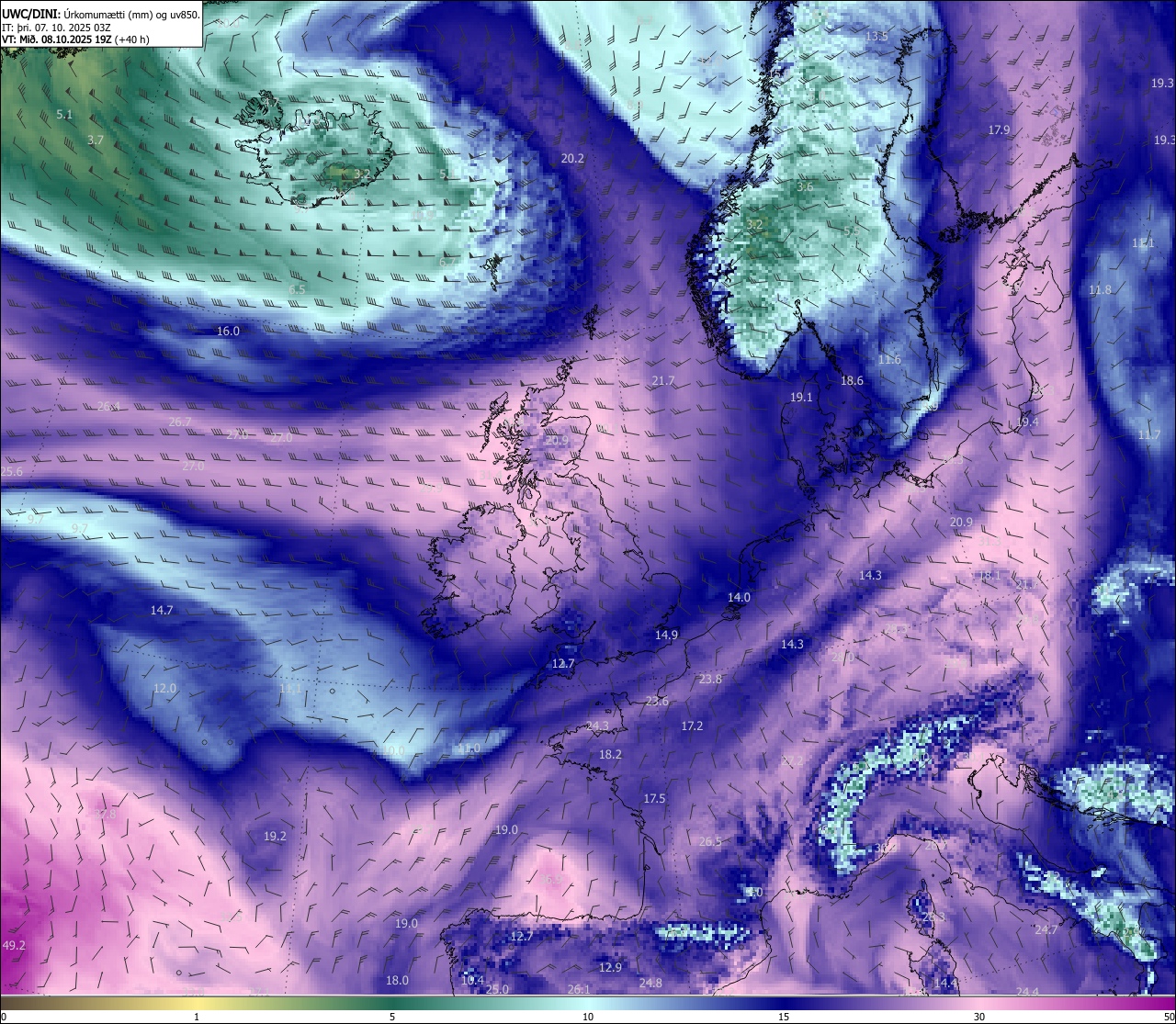The width and height of the screenshot is (1176, 1024).
Task: Click the 11.6 value on the map
Action: pyautogui.click(x=889, y=360)
